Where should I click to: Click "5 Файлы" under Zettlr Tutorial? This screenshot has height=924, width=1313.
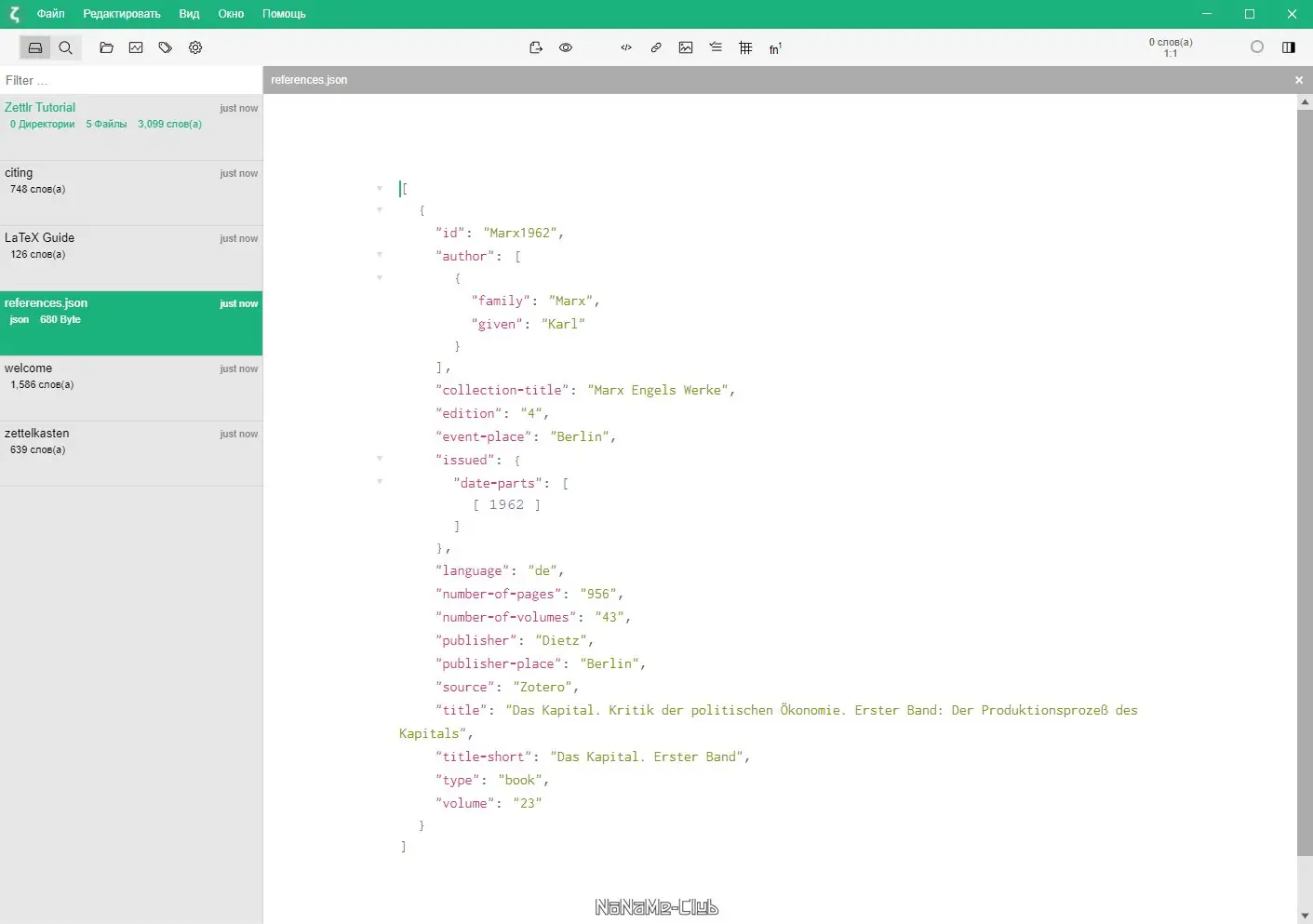(106, 124)
